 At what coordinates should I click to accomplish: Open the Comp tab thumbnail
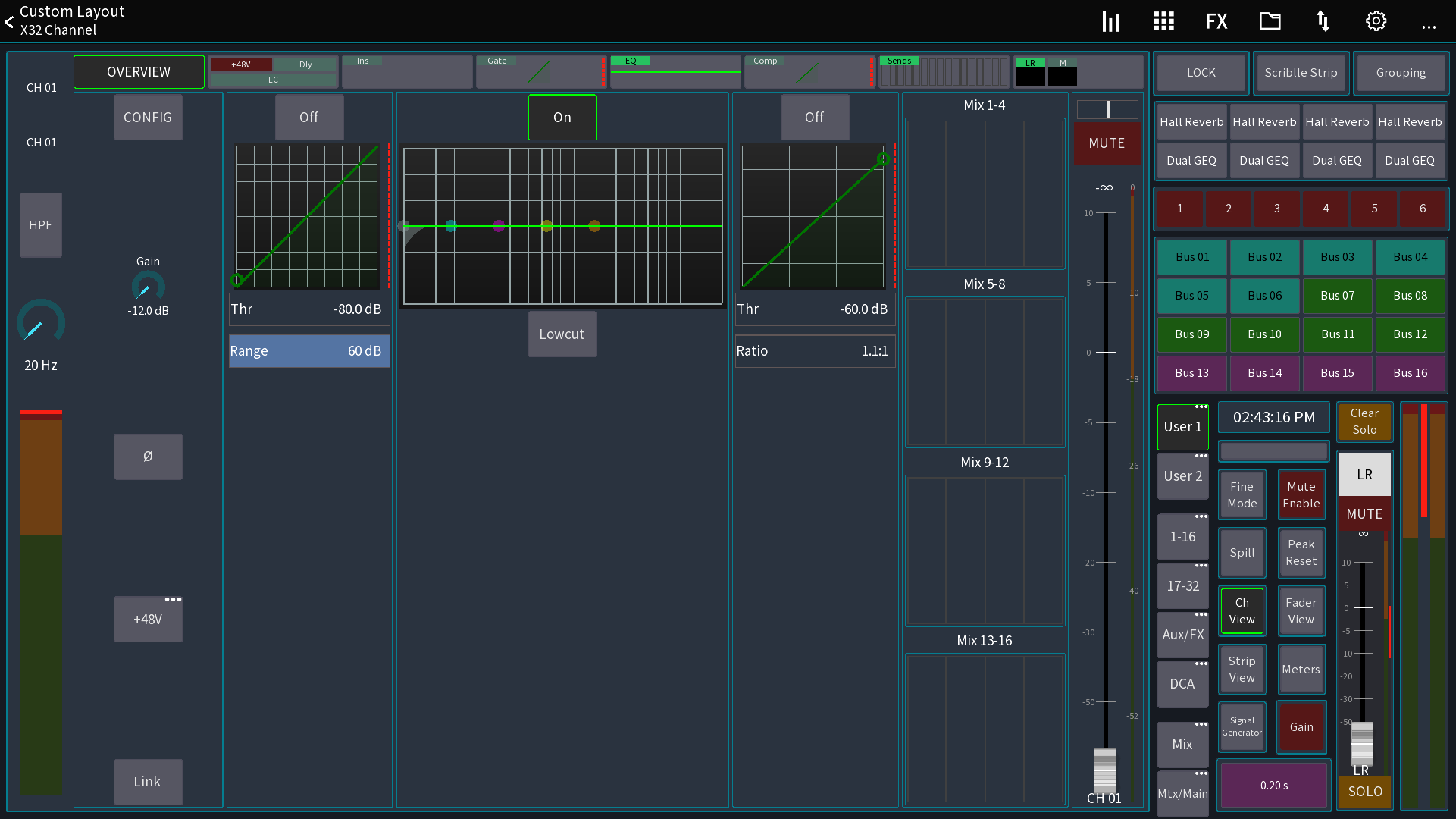coord(809,72)
